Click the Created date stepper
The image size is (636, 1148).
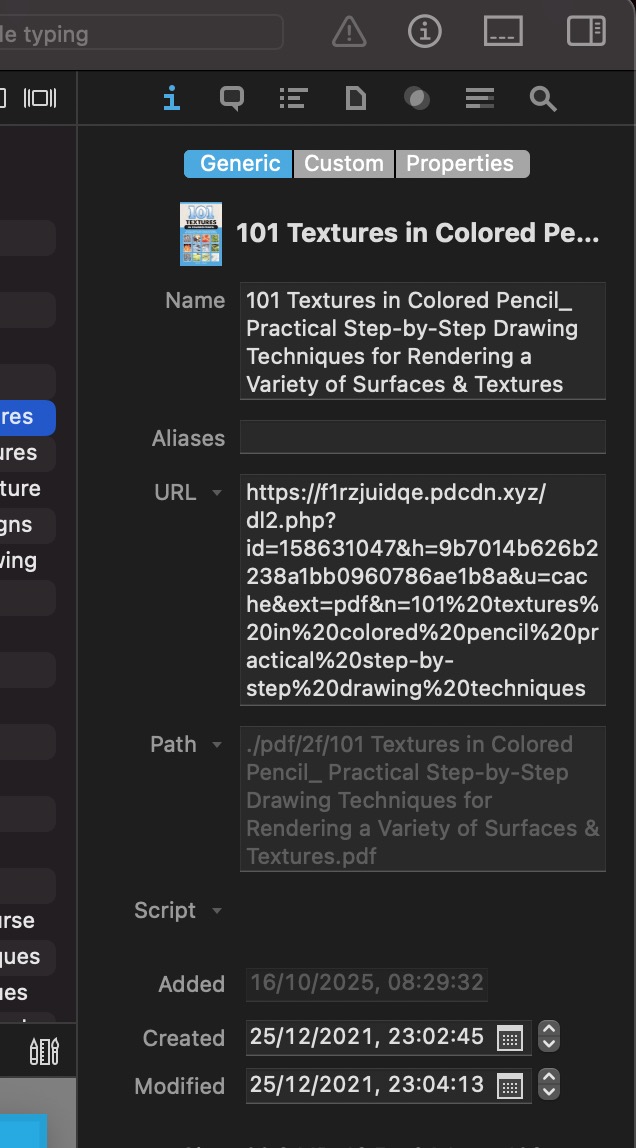pos(548,1037)
